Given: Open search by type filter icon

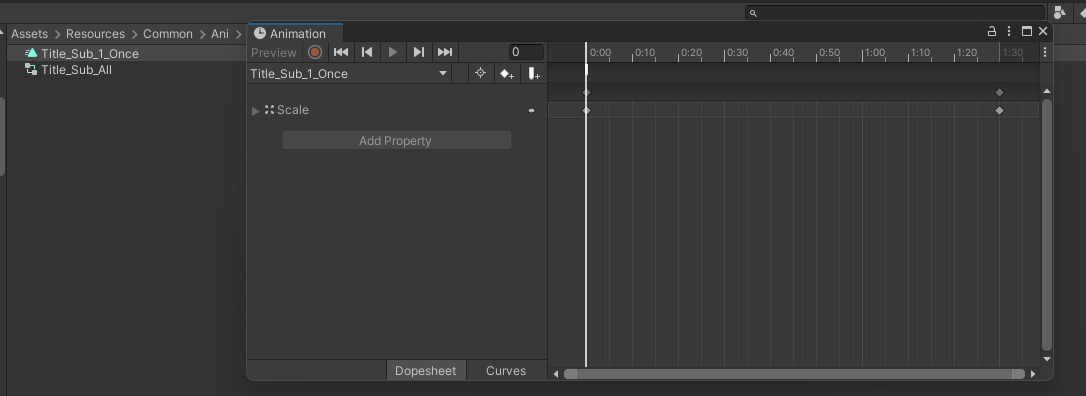Looking at the screenshot, I should tap(1059, 12).
